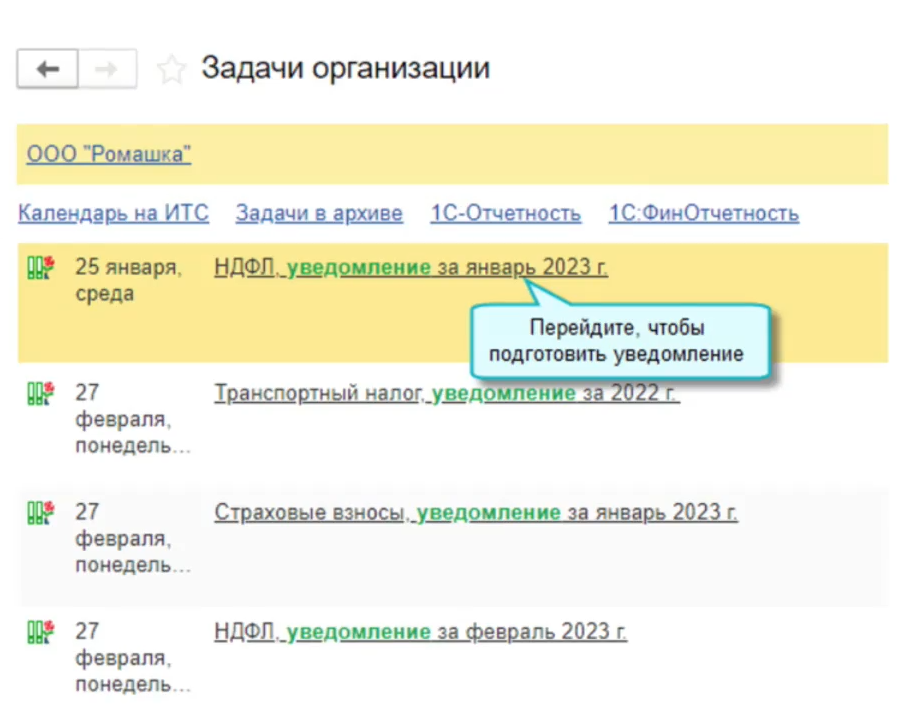Click the back arrow navigation button

pyautogui.click(x=47, y=69)
